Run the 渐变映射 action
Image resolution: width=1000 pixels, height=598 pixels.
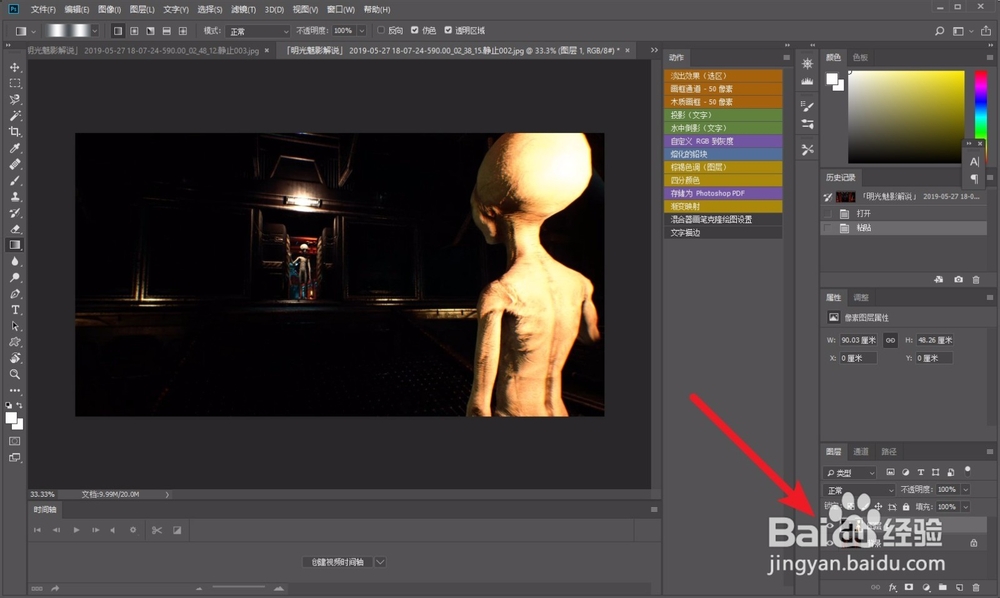click(x=723, y=207)
